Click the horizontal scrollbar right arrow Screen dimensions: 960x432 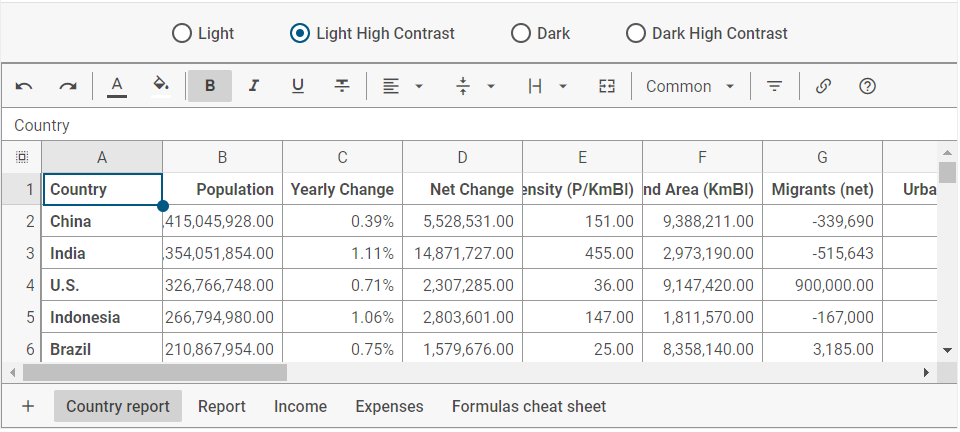926,372
